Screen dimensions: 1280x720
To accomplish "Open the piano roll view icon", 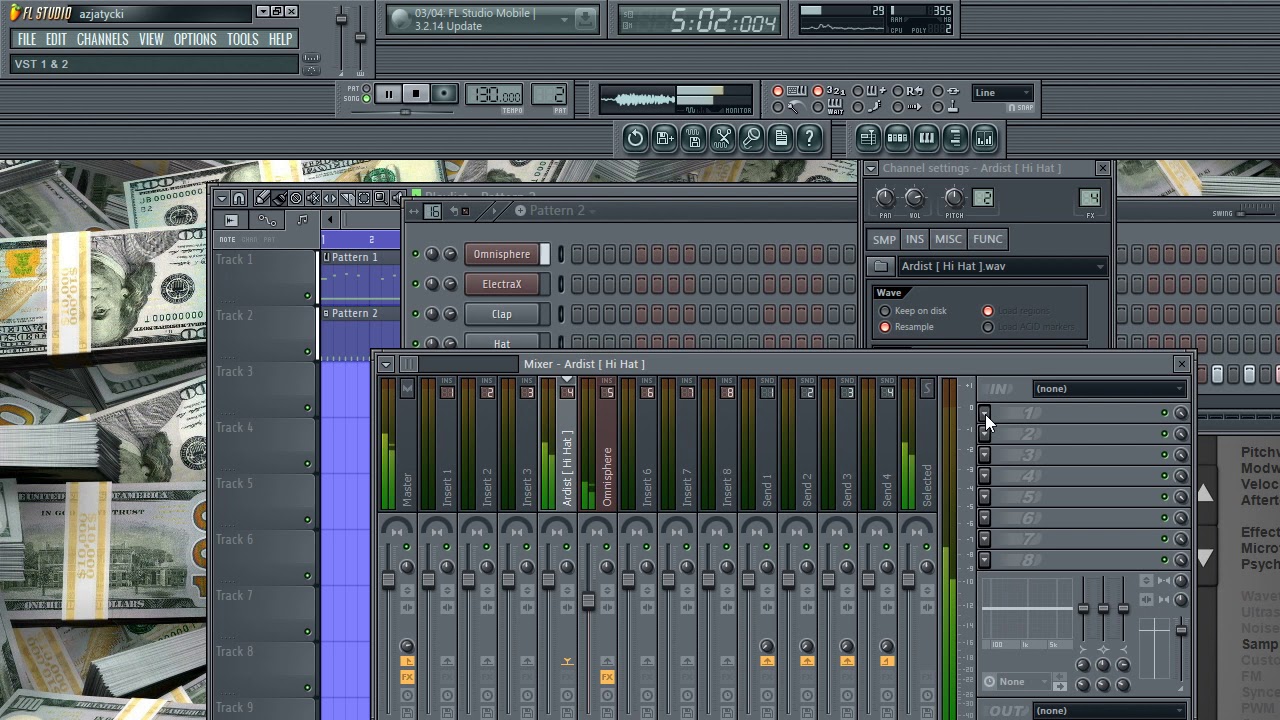I will (x=926, y=138).
